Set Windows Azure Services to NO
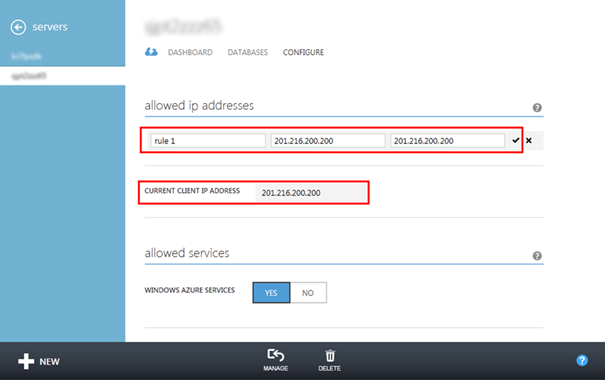Viewport: 605px width, 380px height. coord(308,292)
